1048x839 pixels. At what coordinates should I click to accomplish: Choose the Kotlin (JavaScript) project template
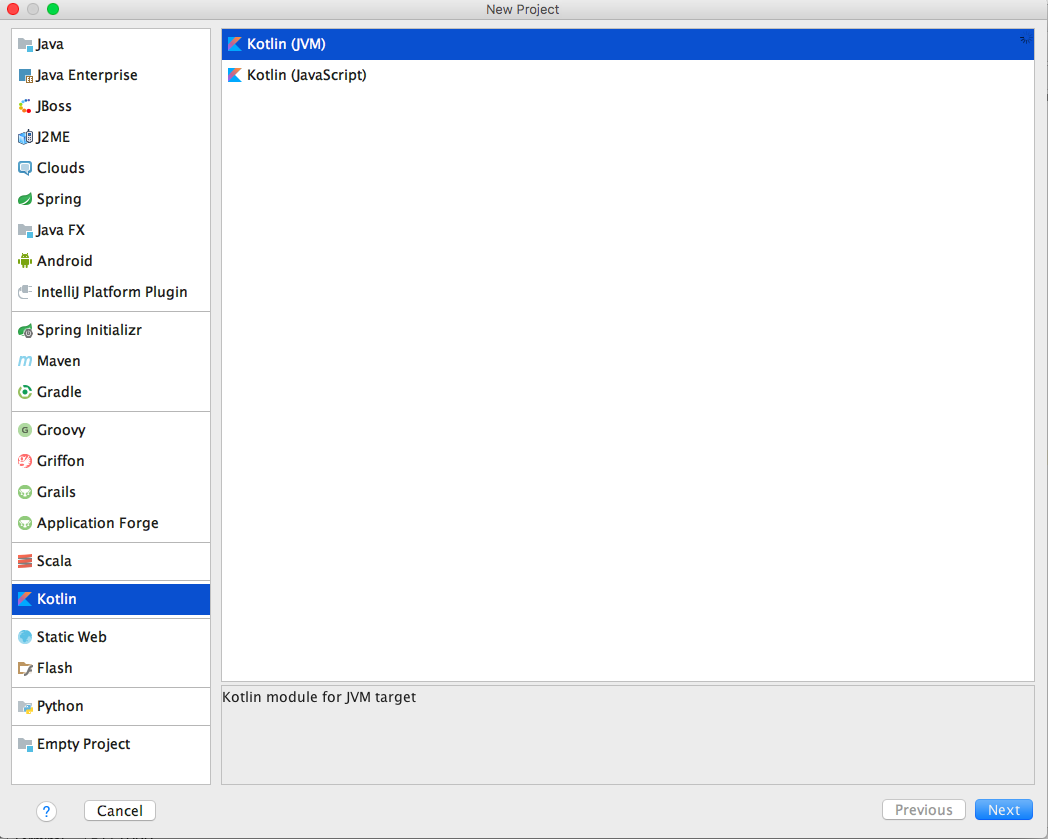[628, 75]
